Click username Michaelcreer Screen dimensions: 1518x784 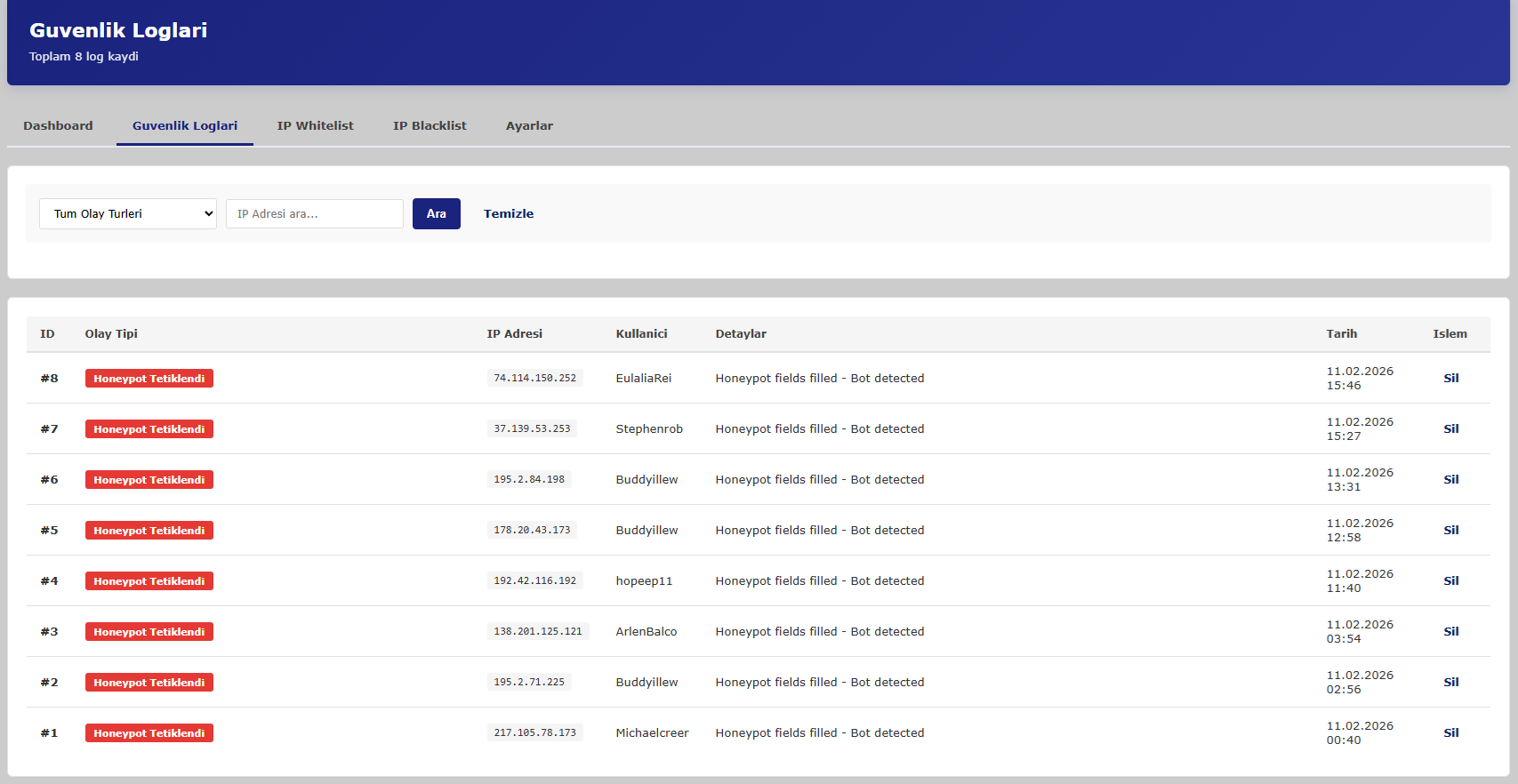tap(652, 732)
